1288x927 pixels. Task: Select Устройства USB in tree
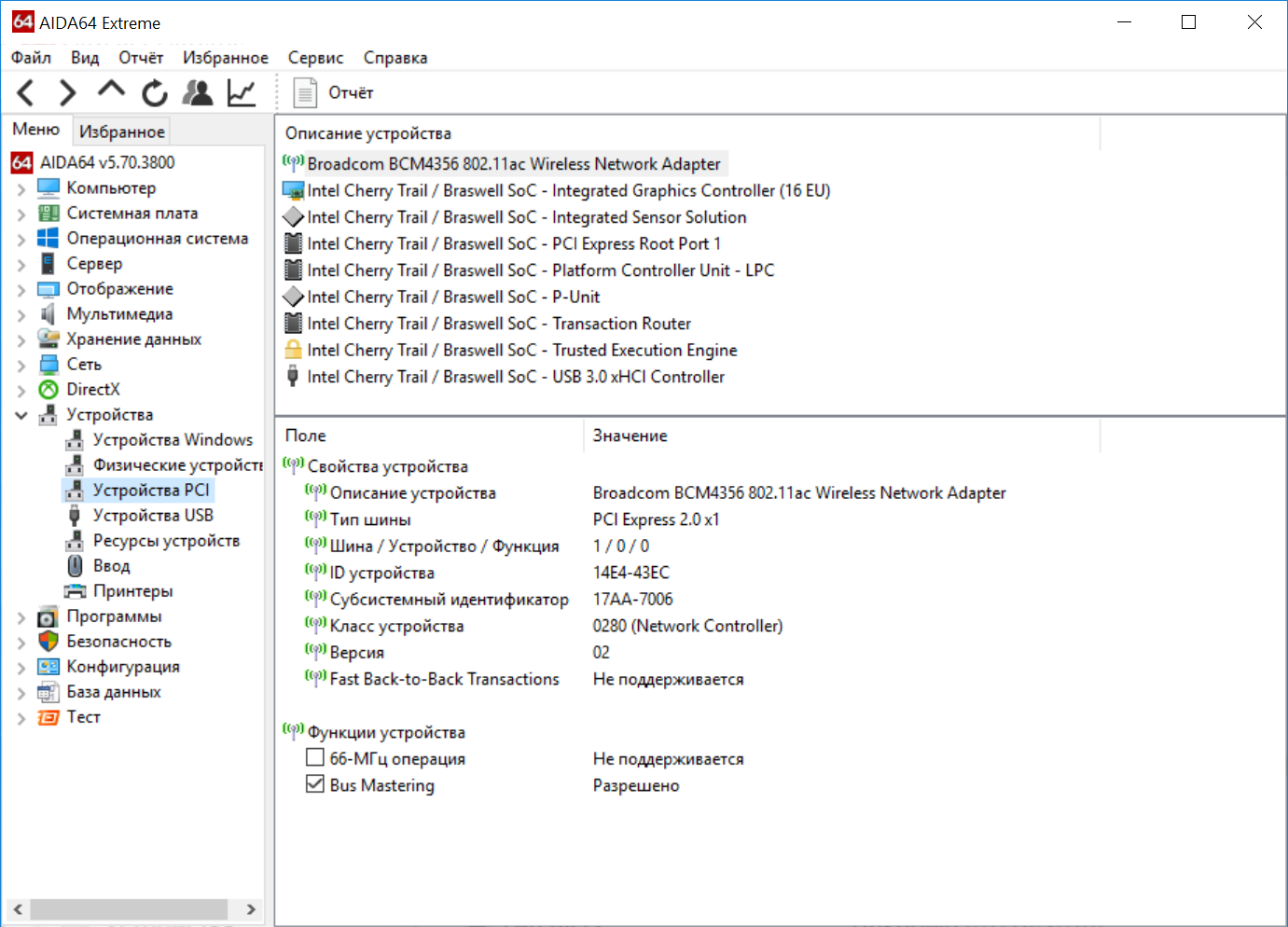tap(153, 515)
